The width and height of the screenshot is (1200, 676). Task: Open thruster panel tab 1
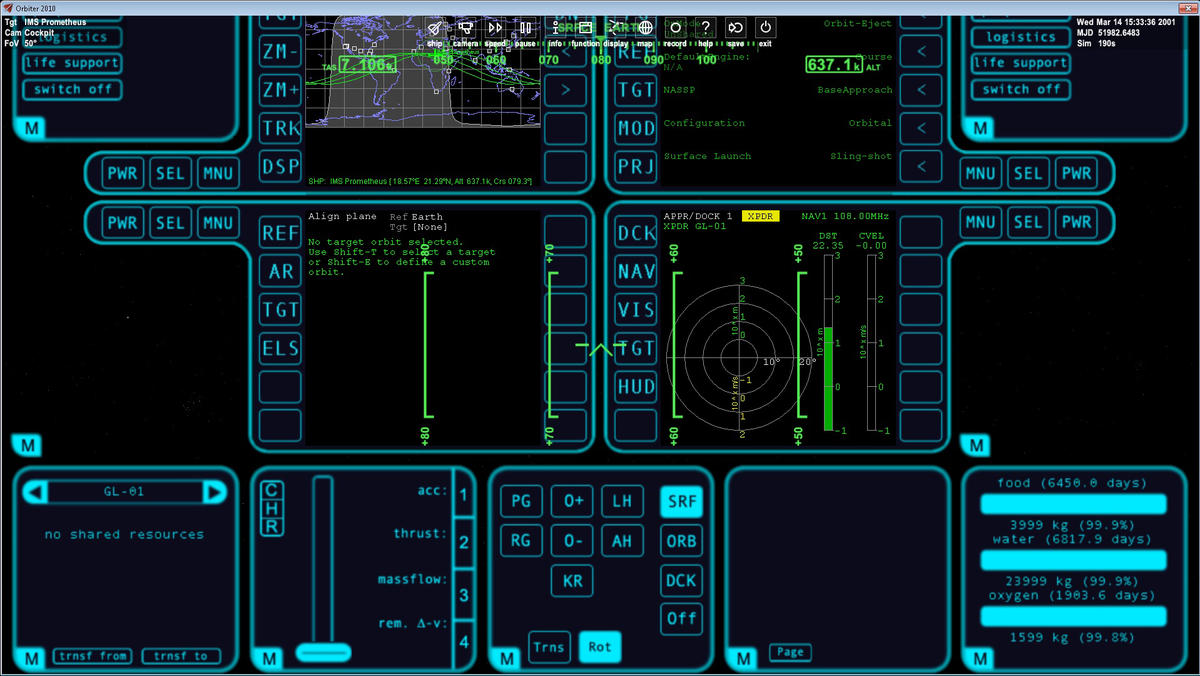click(x=463, y=493)
